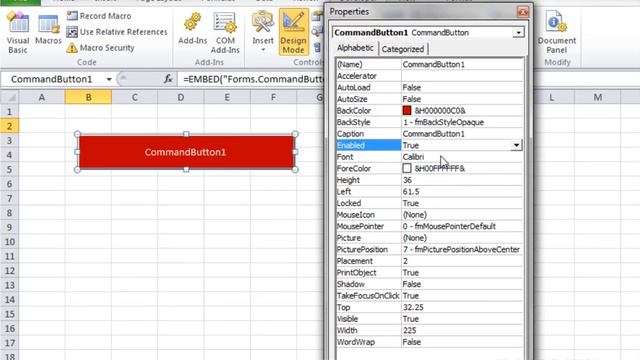Click the BackColor red swatch
Image resolution: width=640 pixels, height=360 pixels.
407,110
